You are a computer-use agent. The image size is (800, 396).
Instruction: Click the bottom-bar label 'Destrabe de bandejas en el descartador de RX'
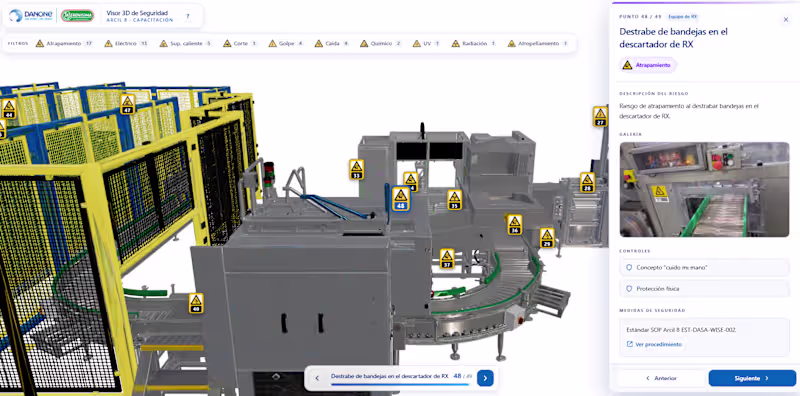tap(390, 376)
